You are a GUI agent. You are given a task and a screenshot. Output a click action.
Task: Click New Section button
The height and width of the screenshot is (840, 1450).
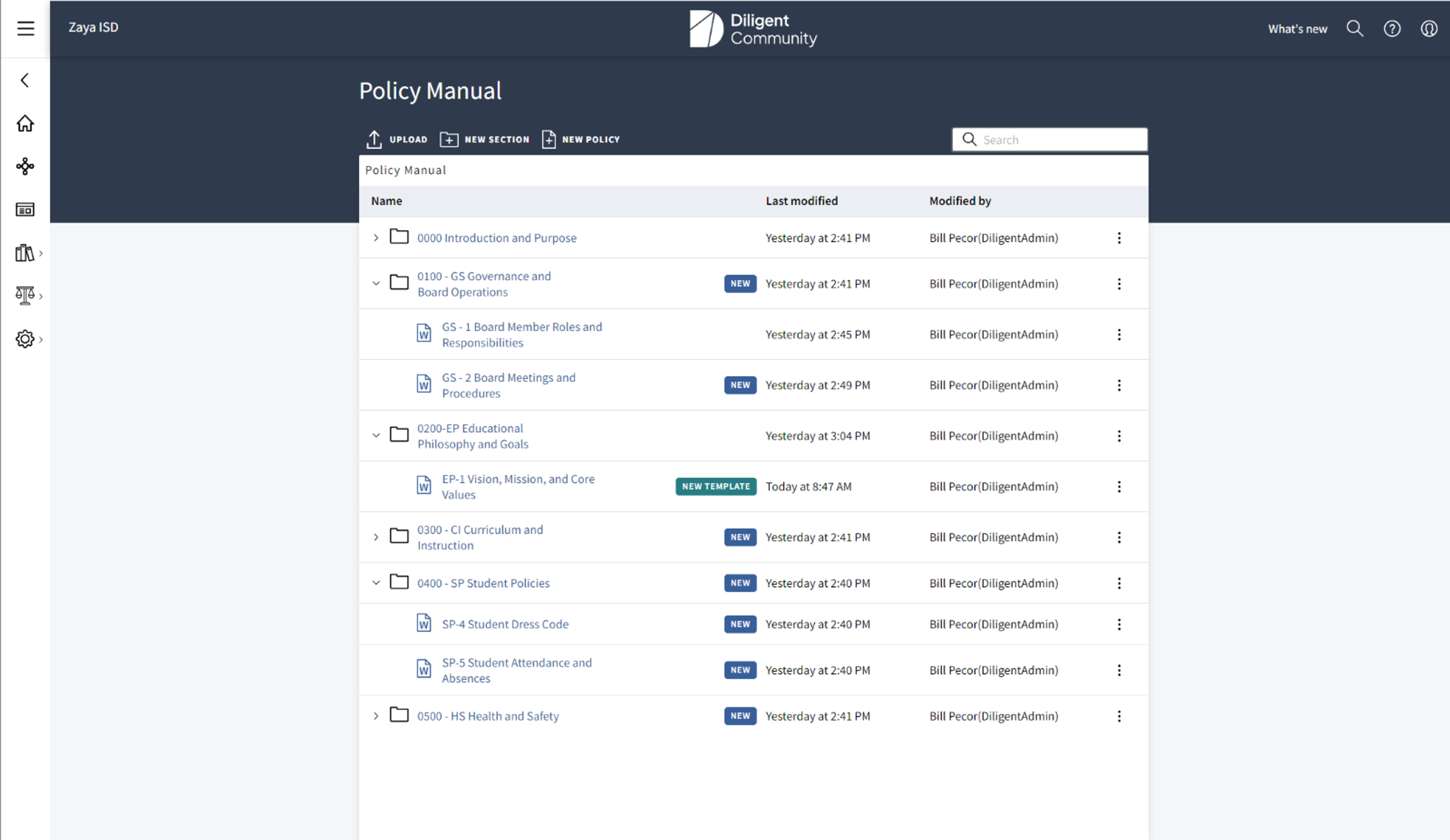(484, 139)
